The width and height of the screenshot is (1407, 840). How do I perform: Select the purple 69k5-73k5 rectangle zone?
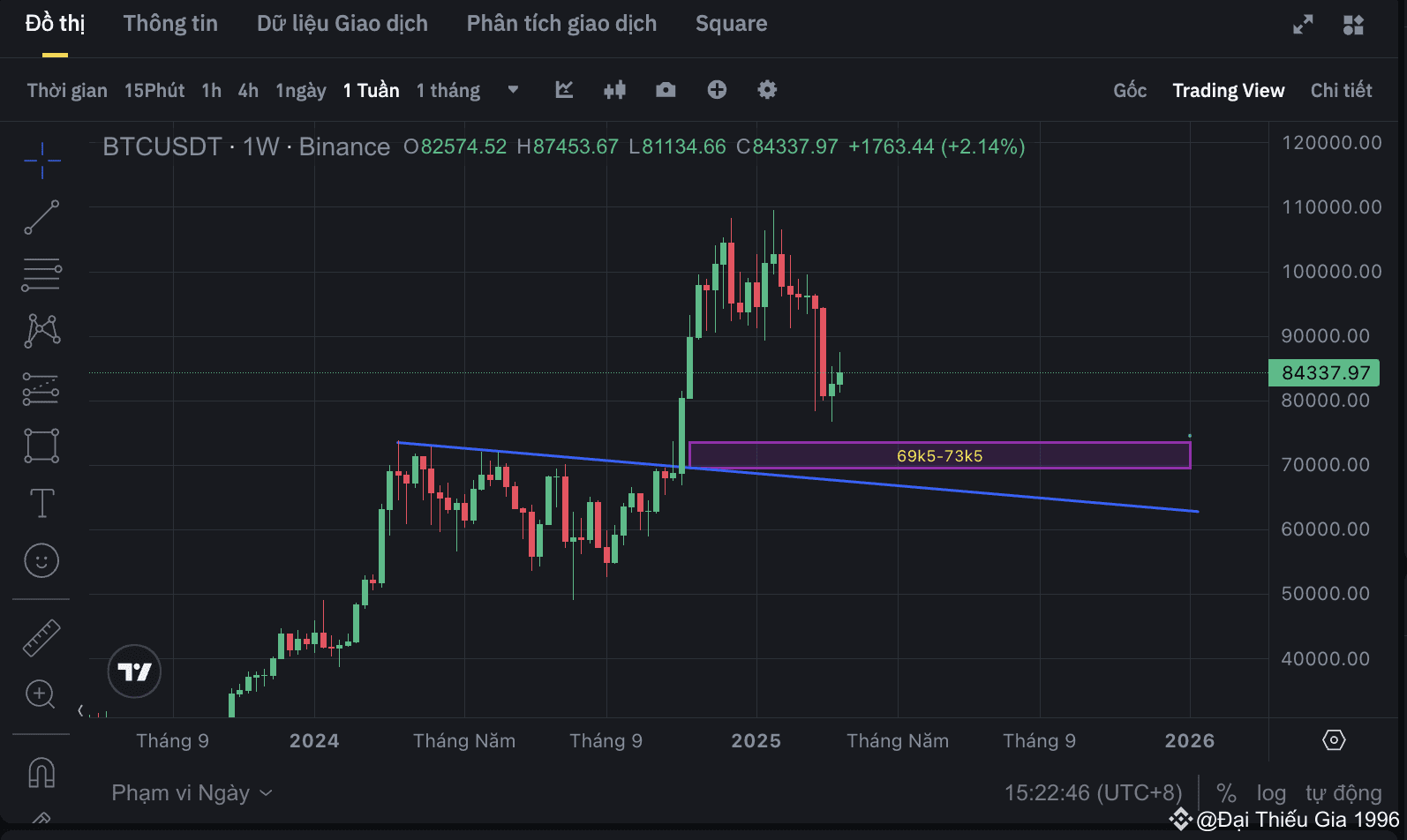(x=939, y=455)
